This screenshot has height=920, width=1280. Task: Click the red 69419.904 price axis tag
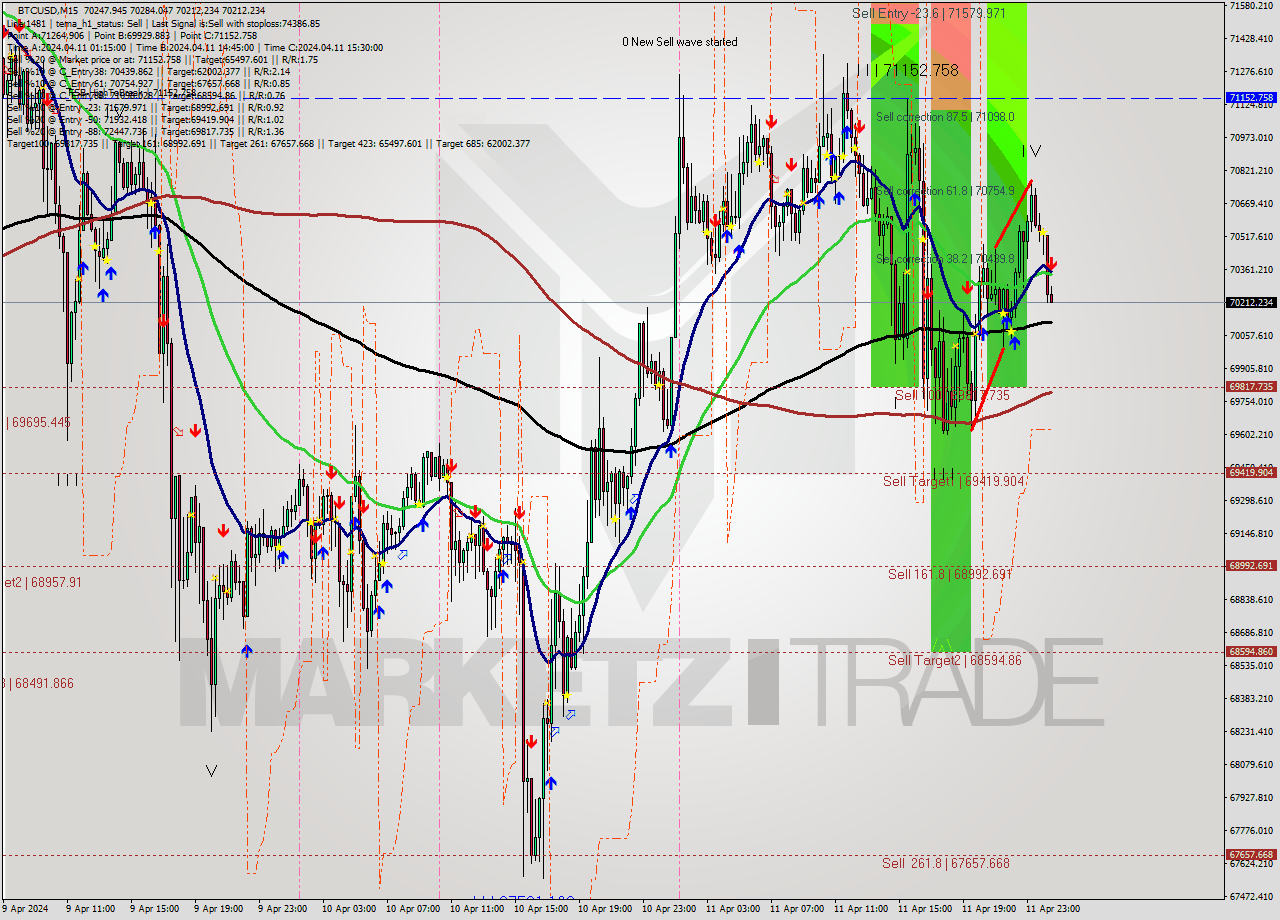1250,473
